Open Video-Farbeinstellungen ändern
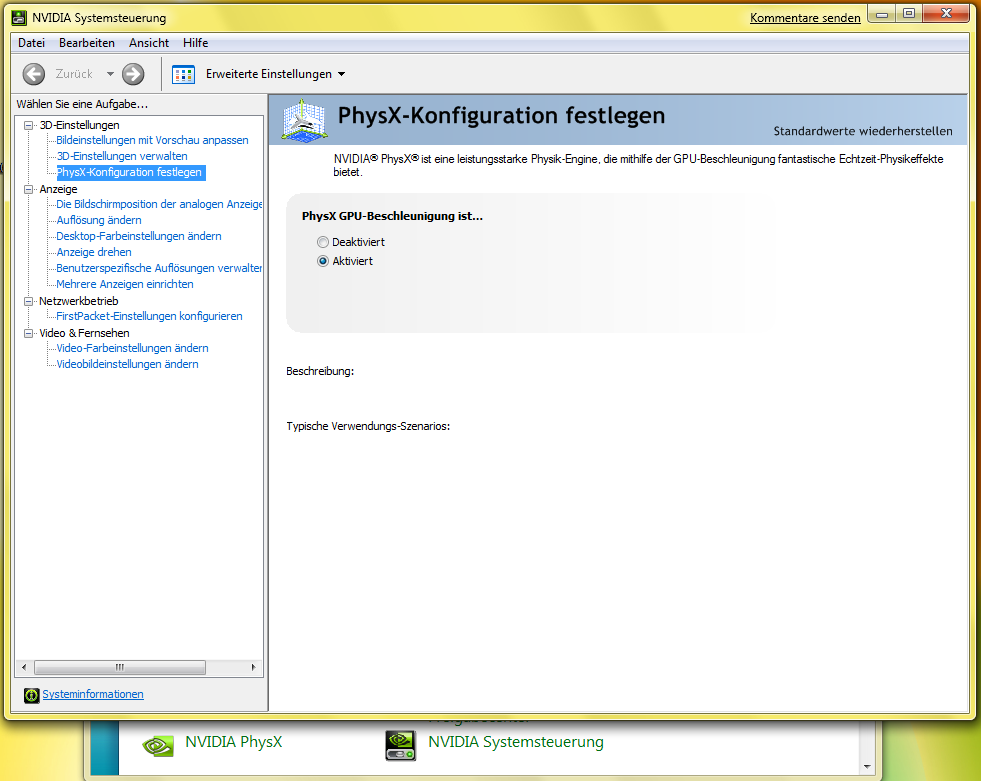This screenshot has height=781, width=981. [x=133, y=348]
